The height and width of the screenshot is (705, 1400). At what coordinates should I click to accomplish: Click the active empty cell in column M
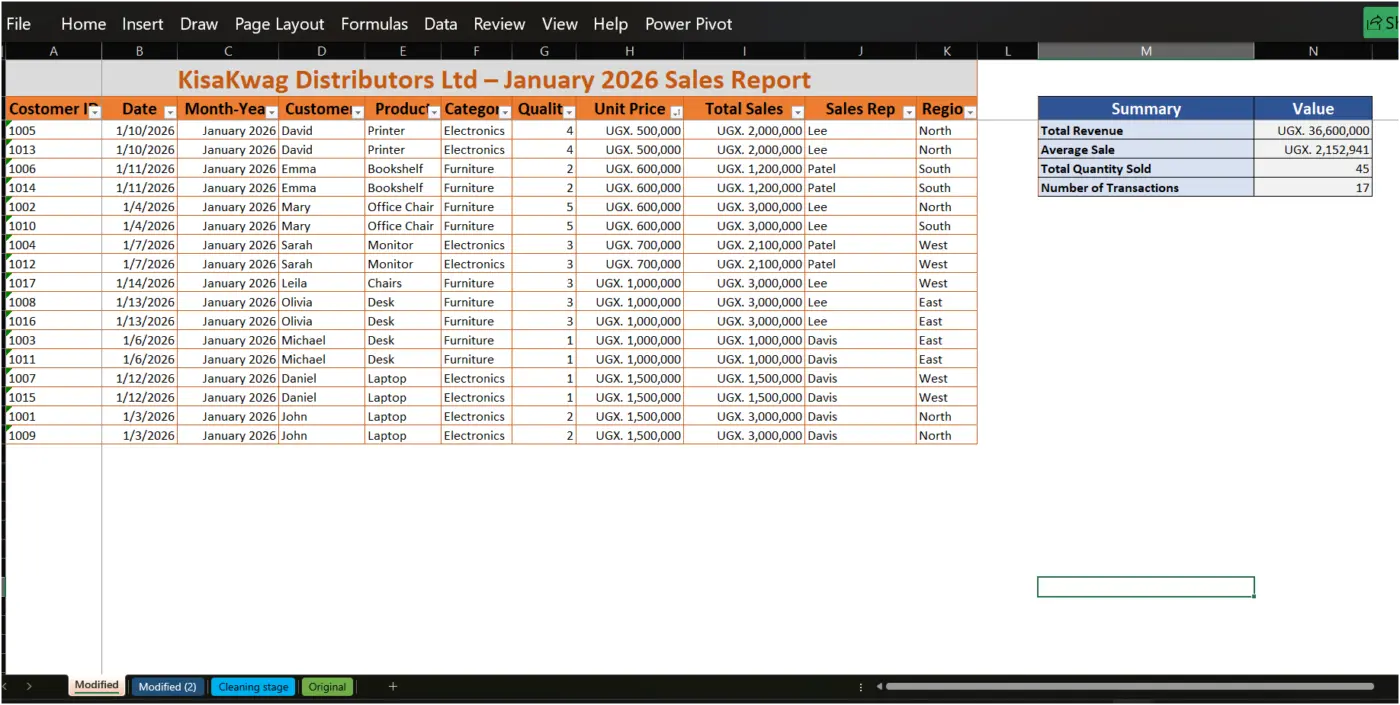(x=1146, y=587)
